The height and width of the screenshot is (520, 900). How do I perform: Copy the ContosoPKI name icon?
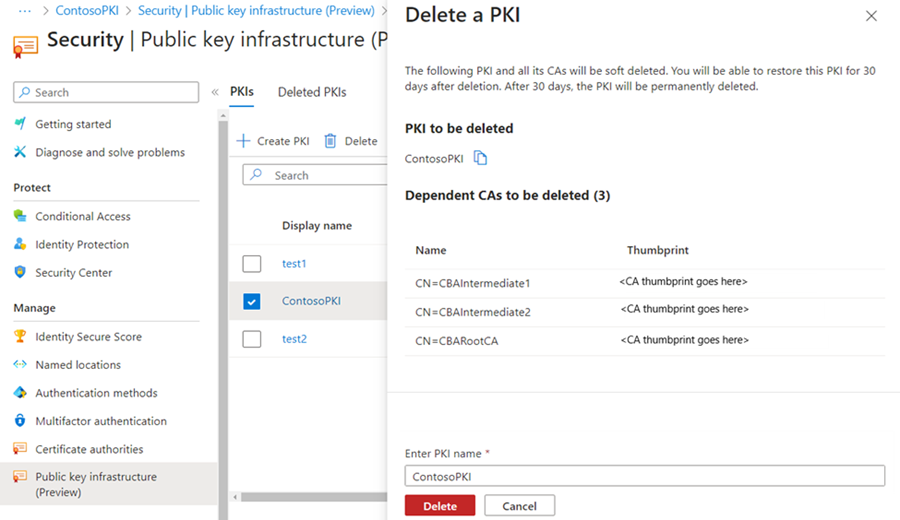point(480,158)
